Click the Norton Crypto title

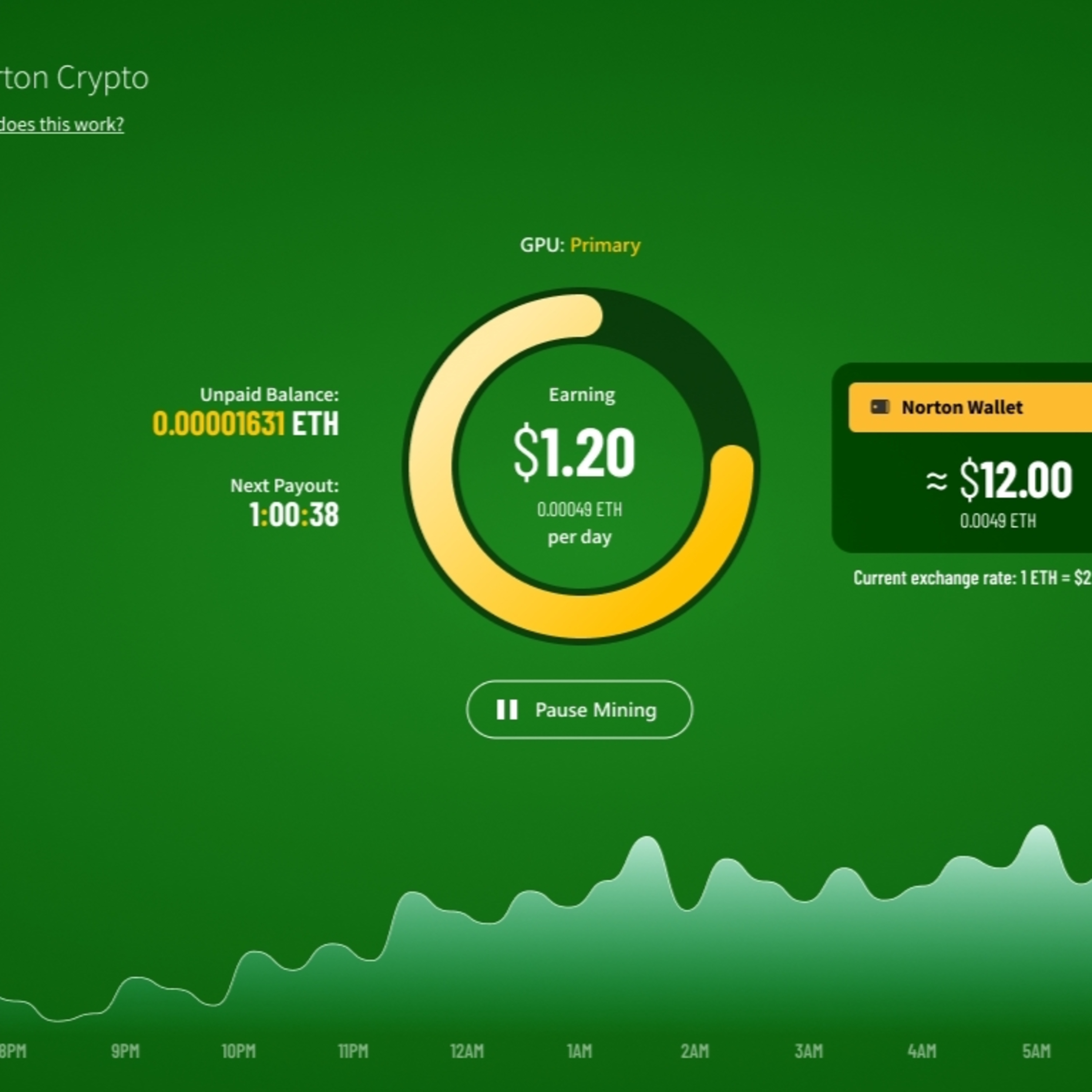click(74, 78)
